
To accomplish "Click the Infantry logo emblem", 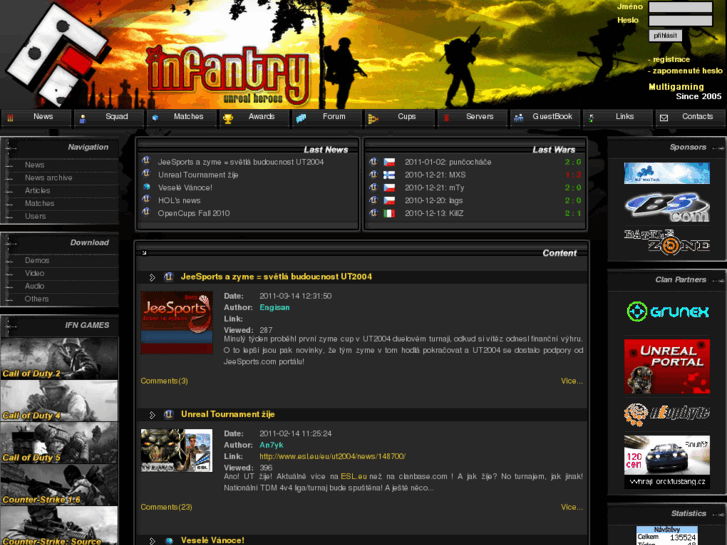I will coord(58,53).
